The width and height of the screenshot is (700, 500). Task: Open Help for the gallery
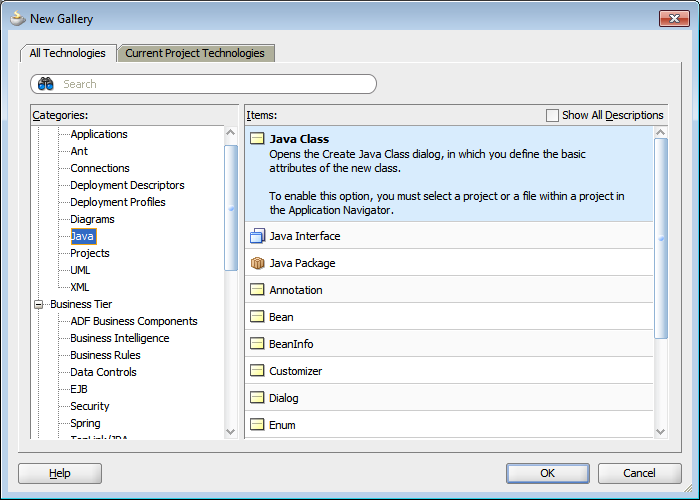(x=60, y=473)
